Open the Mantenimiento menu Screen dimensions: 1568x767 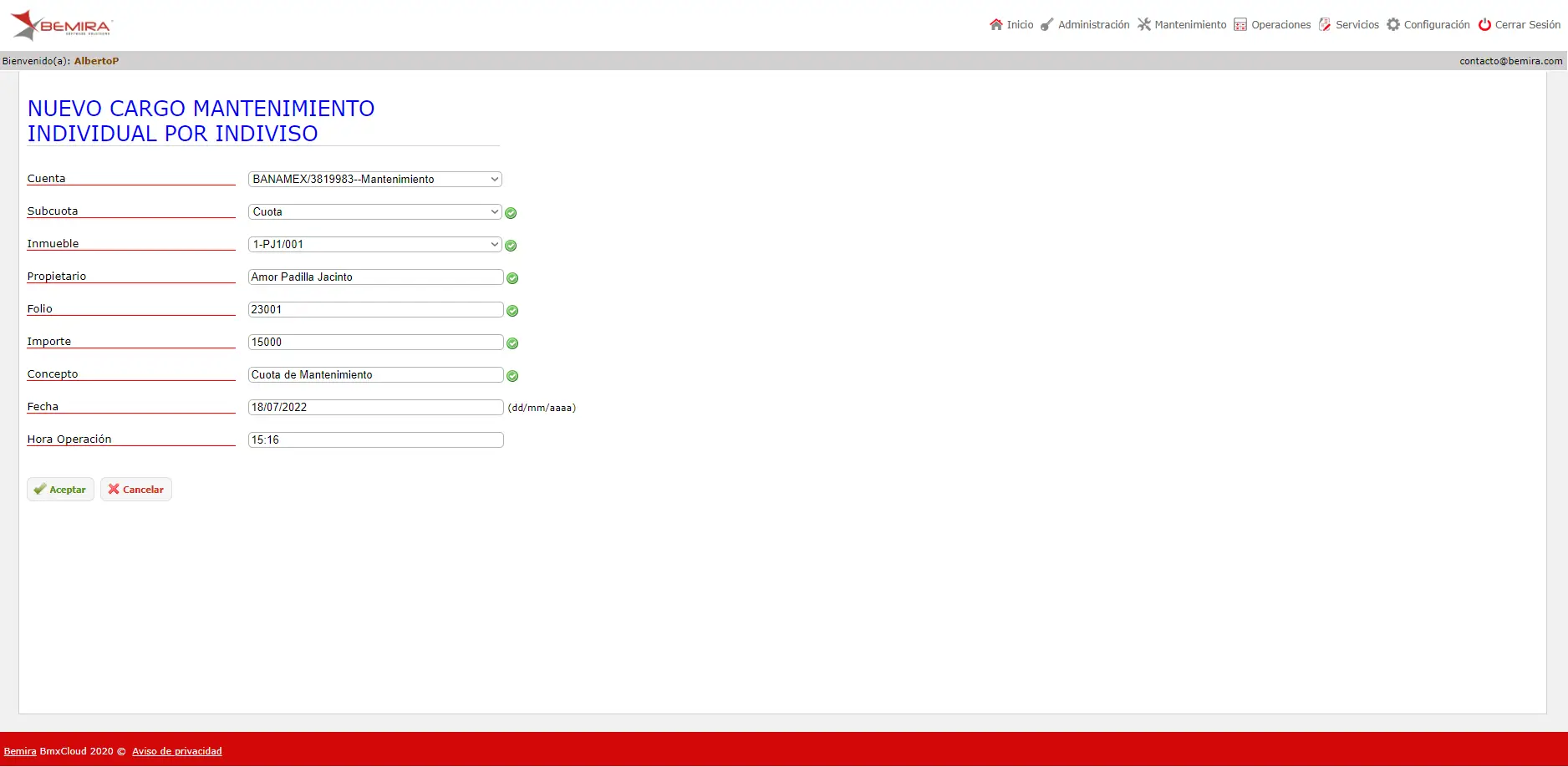(1182, 25)
